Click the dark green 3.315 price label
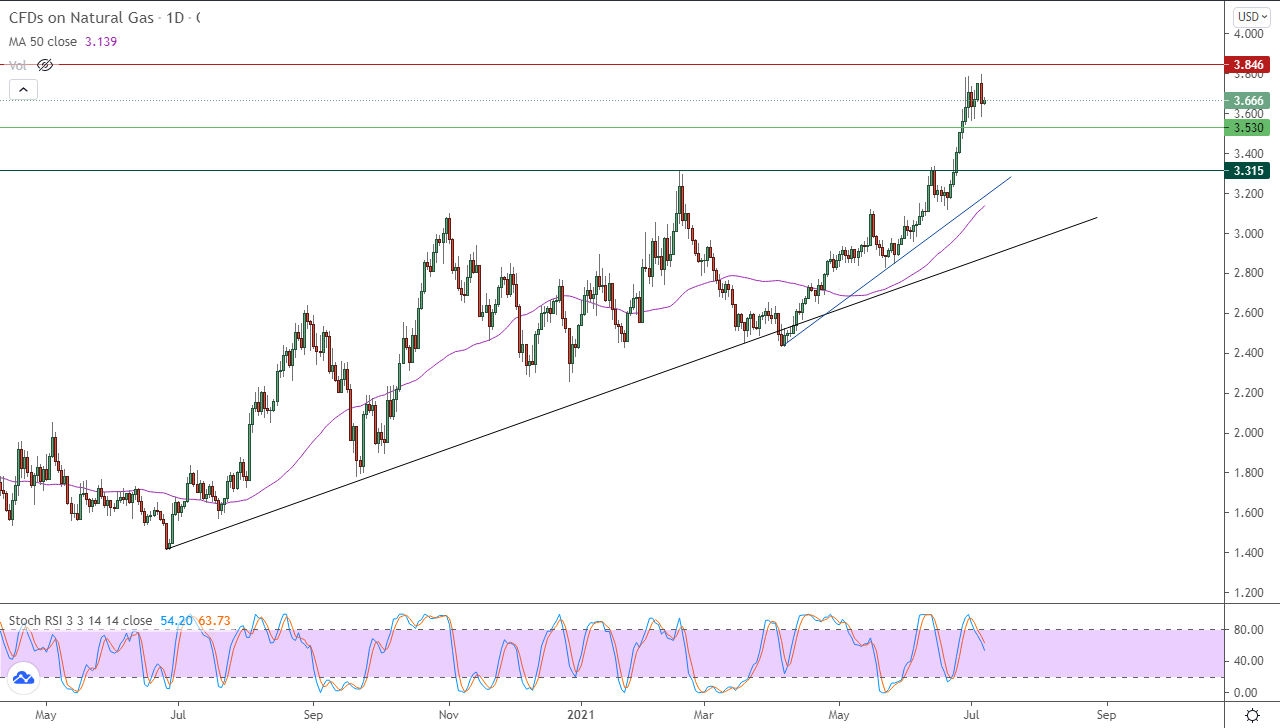 click(1248, 170)
